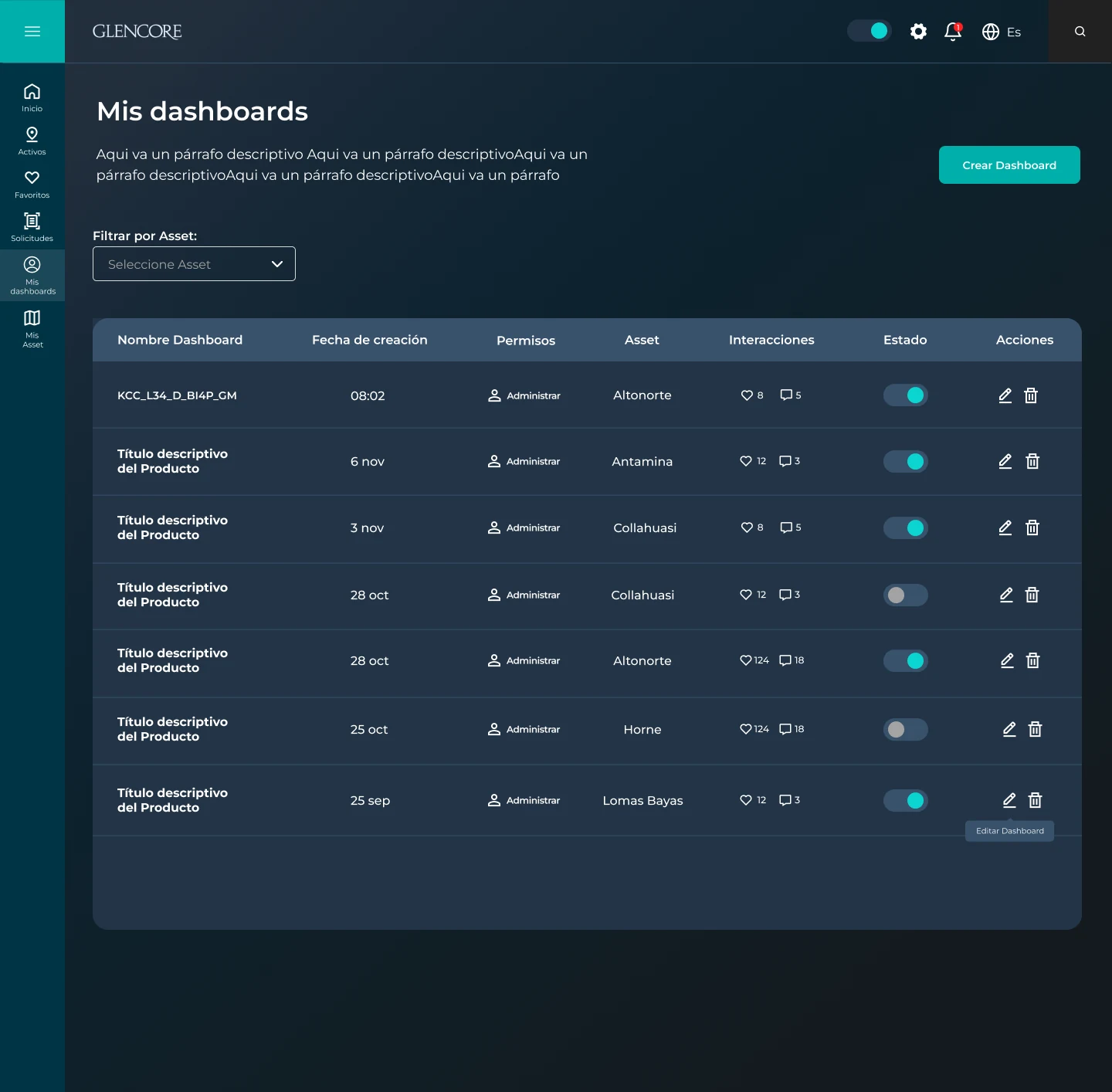Sort by Fecha de creación header
Screen dimensions: 1112x1092
pos(370,340)
